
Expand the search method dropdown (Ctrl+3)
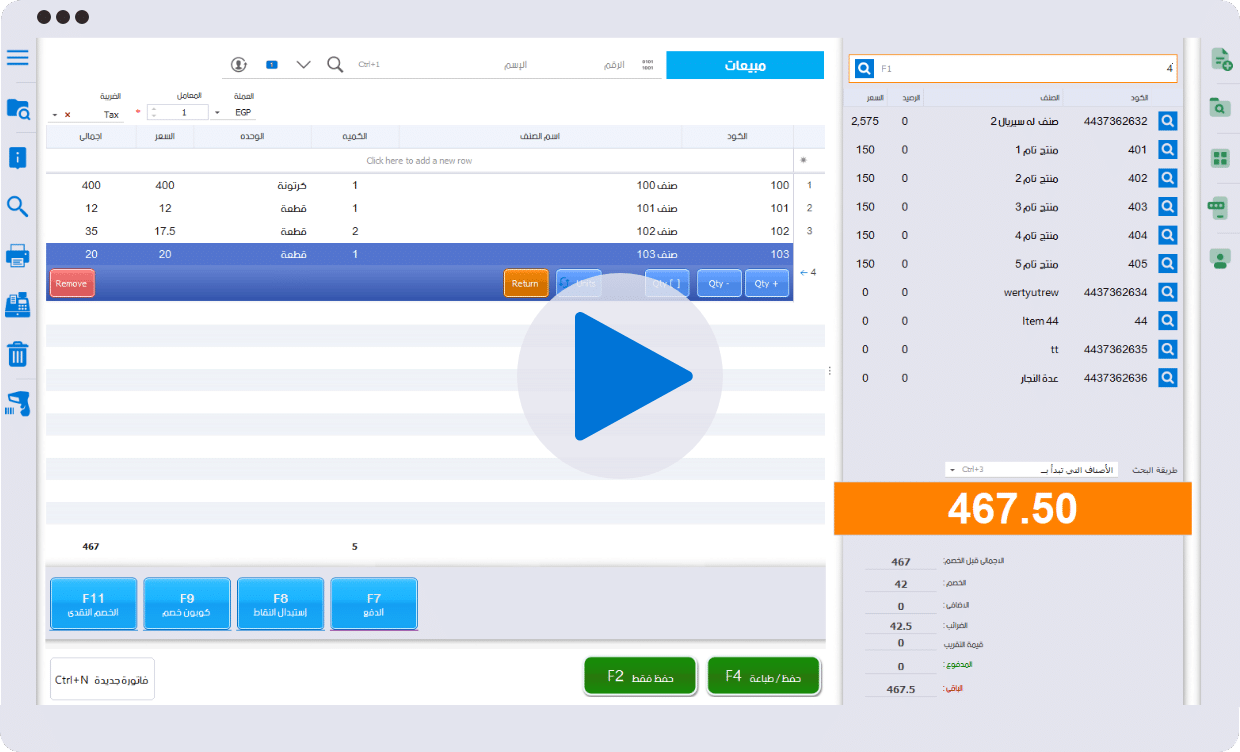[x=952, y=470]
